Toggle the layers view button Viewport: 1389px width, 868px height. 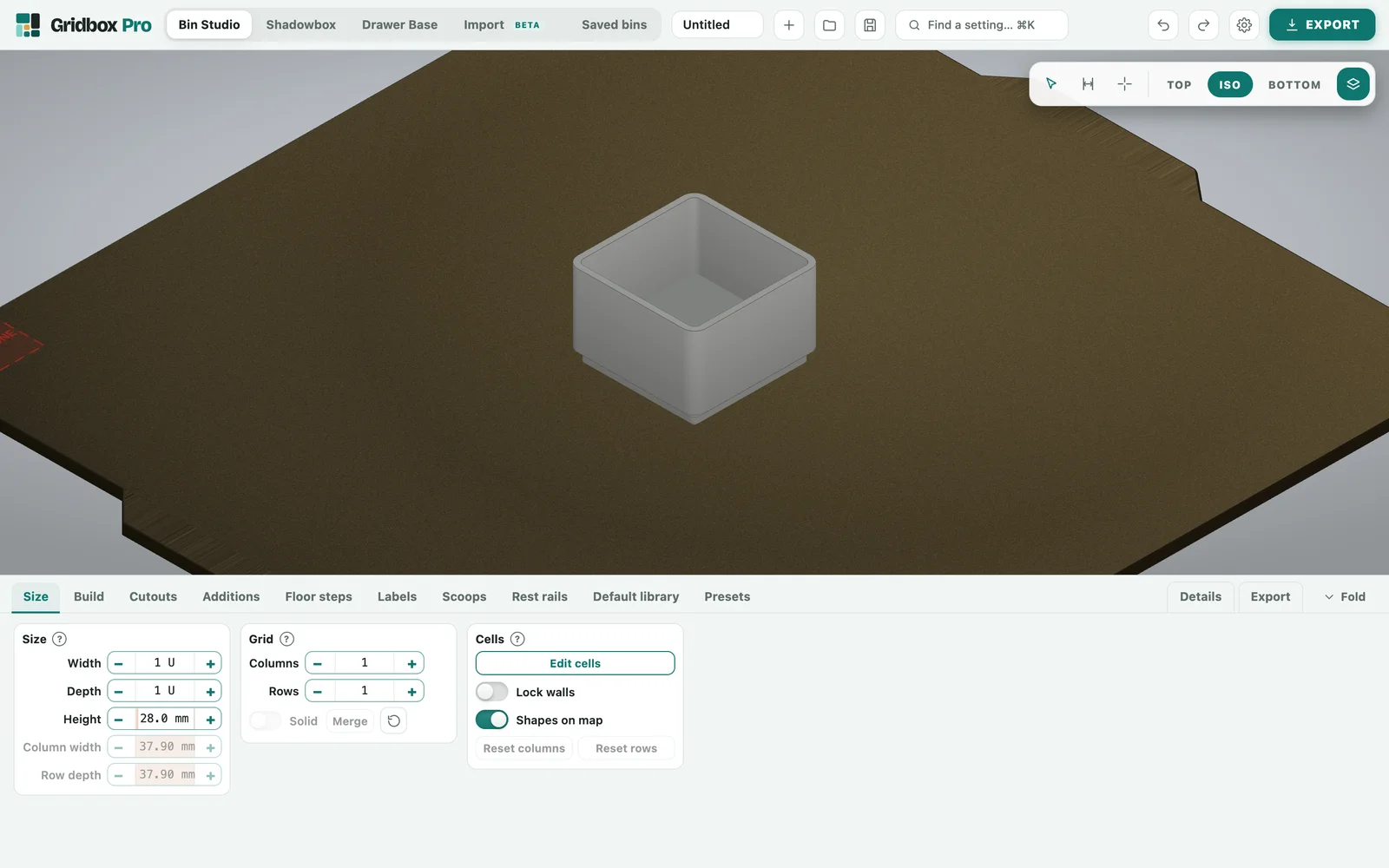click(1353, 84)
